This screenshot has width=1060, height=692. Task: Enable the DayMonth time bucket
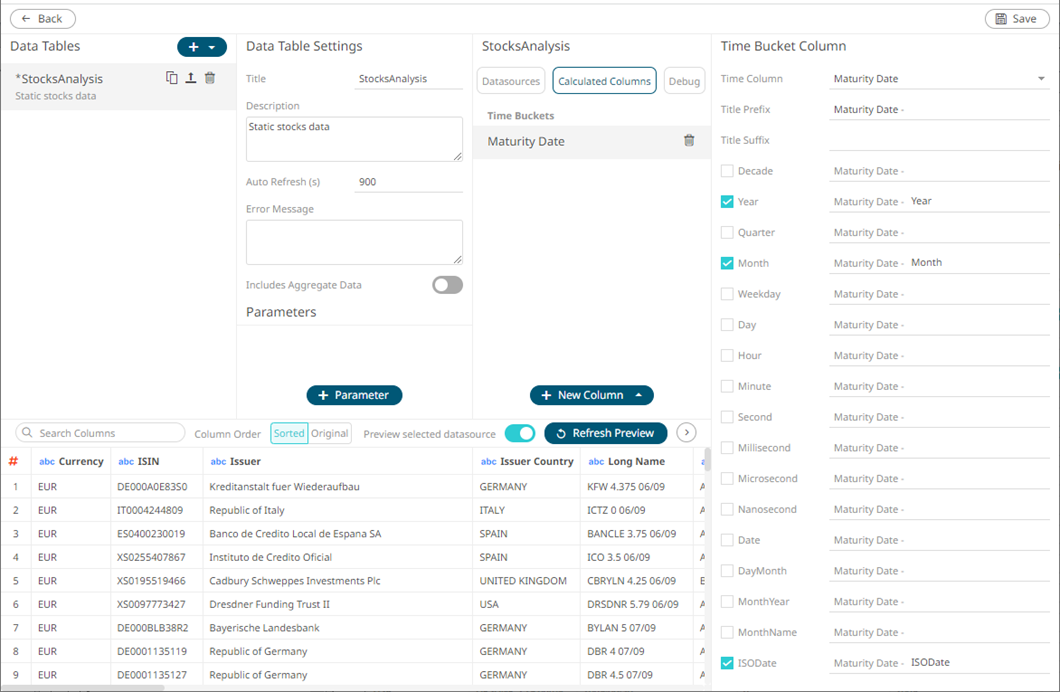727,571
